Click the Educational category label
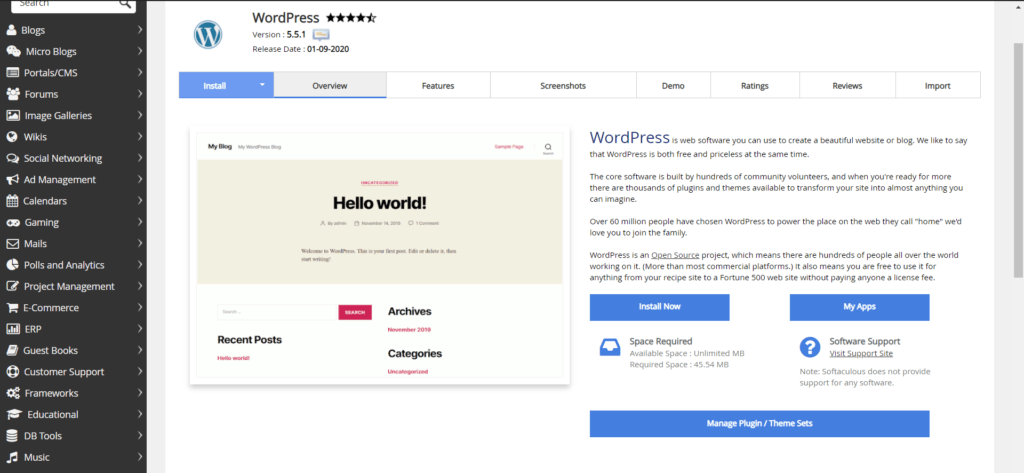This screenshot has height=473, width=1024. pos(53,414)
